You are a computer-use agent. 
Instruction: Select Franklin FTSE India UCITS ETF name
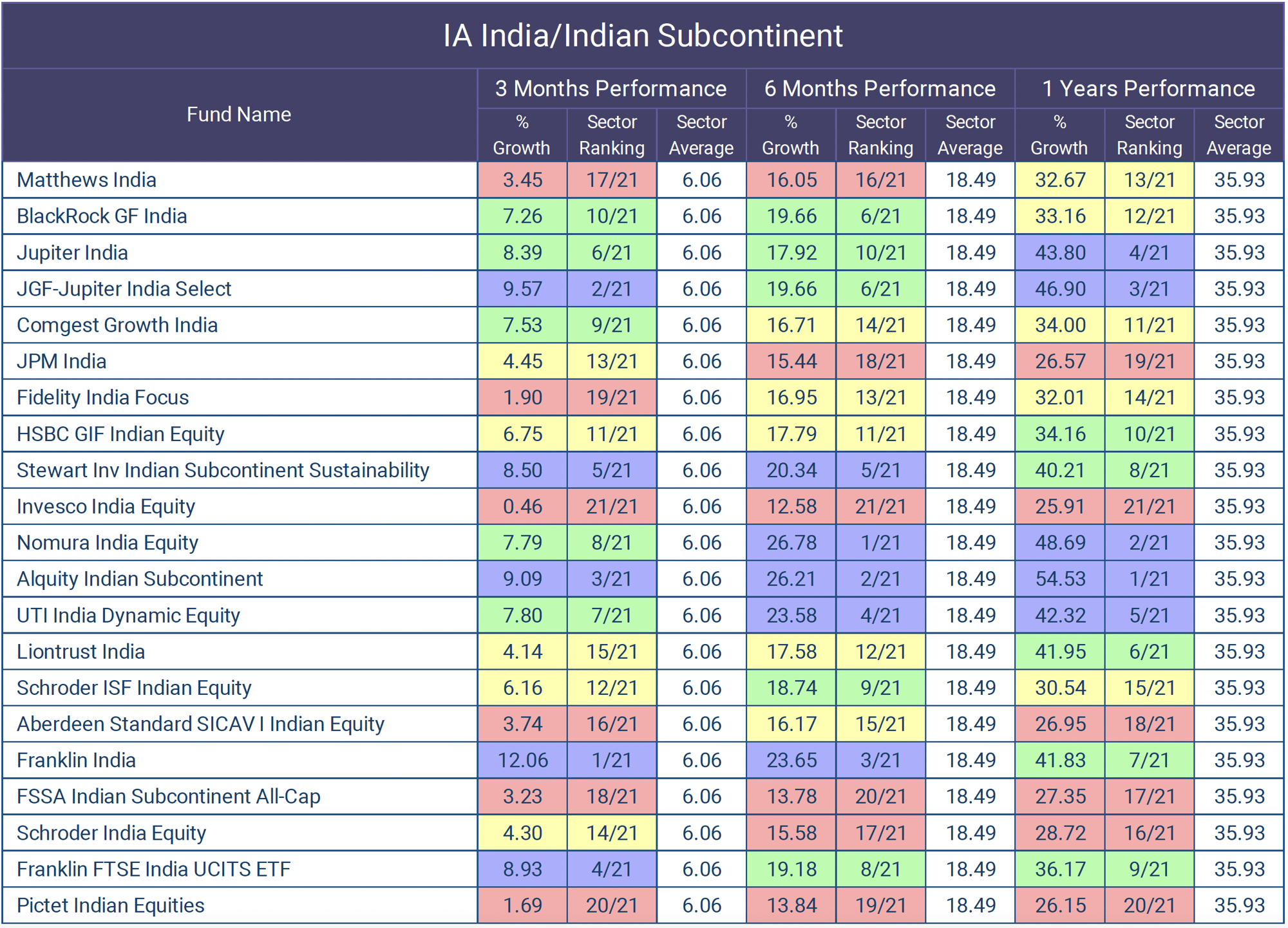tap(153, 869)
